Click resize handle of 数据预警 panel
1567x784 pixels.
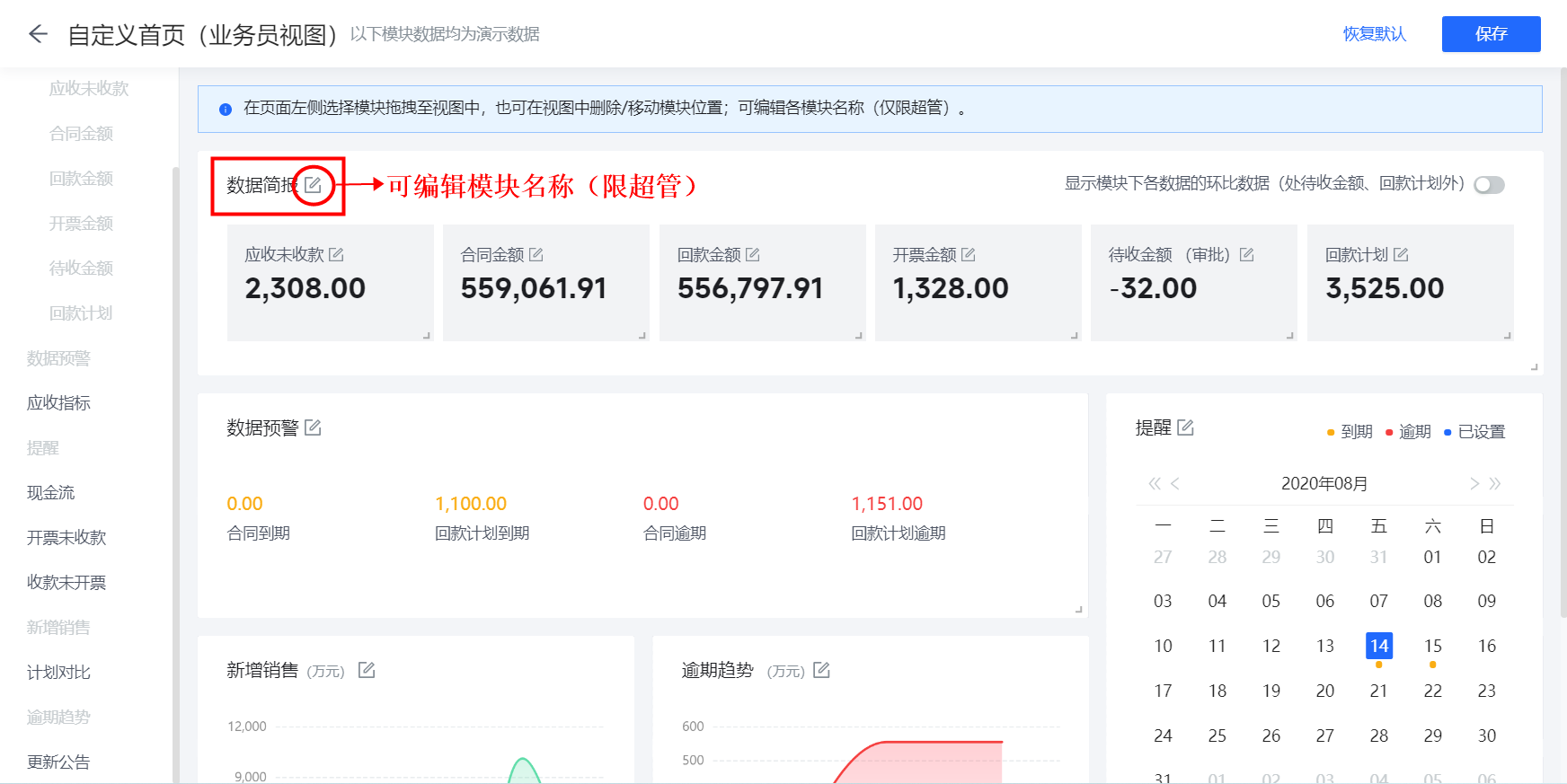[x=1078, y=609]
